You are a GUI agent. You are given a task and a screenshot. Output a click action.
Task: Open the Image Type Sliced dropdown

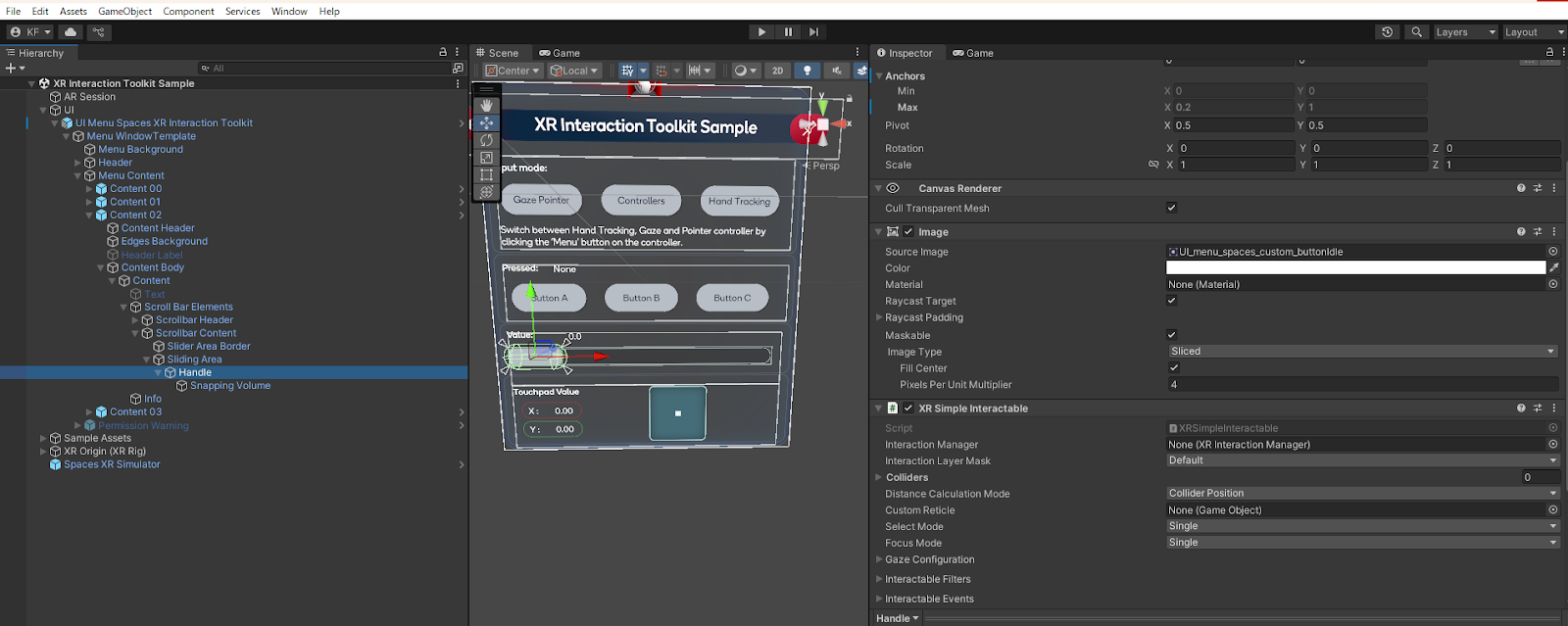[x=1361, y=351]
